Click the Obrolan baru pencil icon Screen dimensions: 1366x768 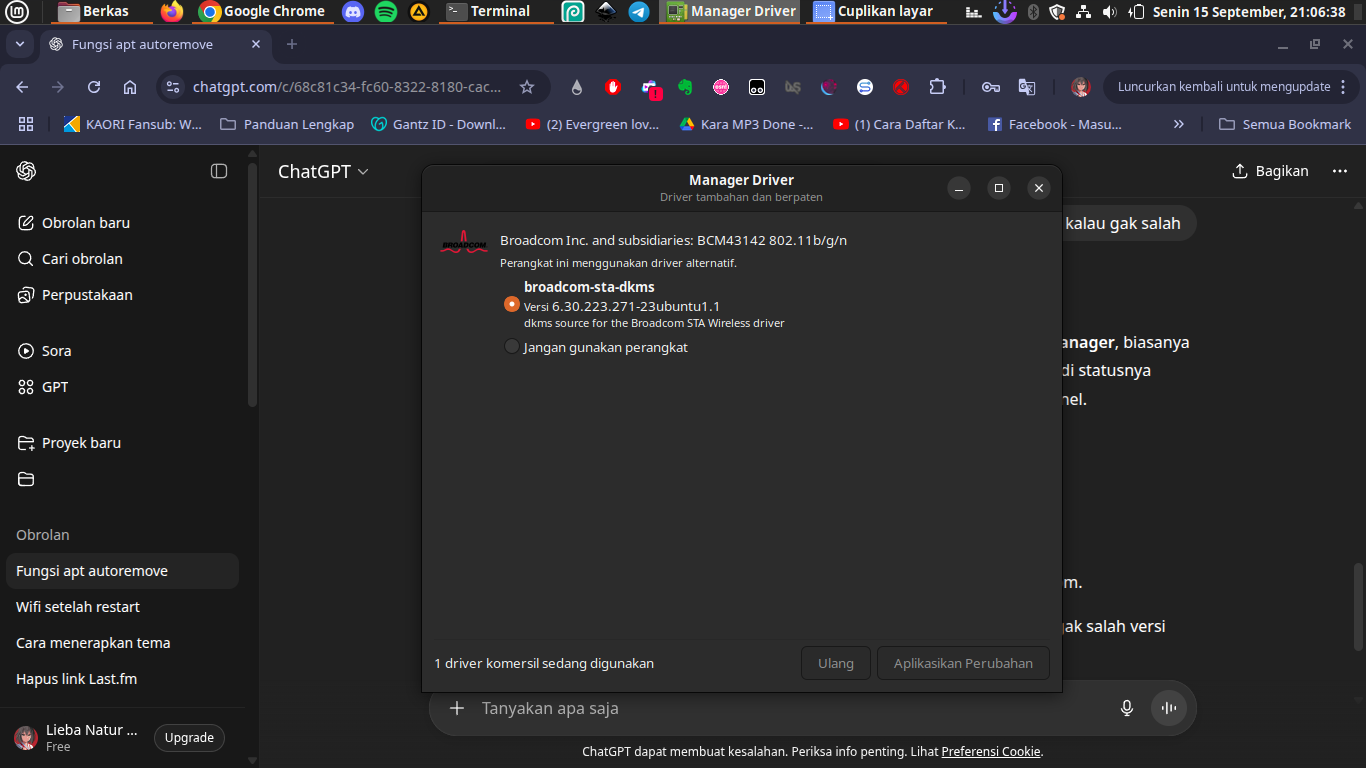tap(26, 223)
